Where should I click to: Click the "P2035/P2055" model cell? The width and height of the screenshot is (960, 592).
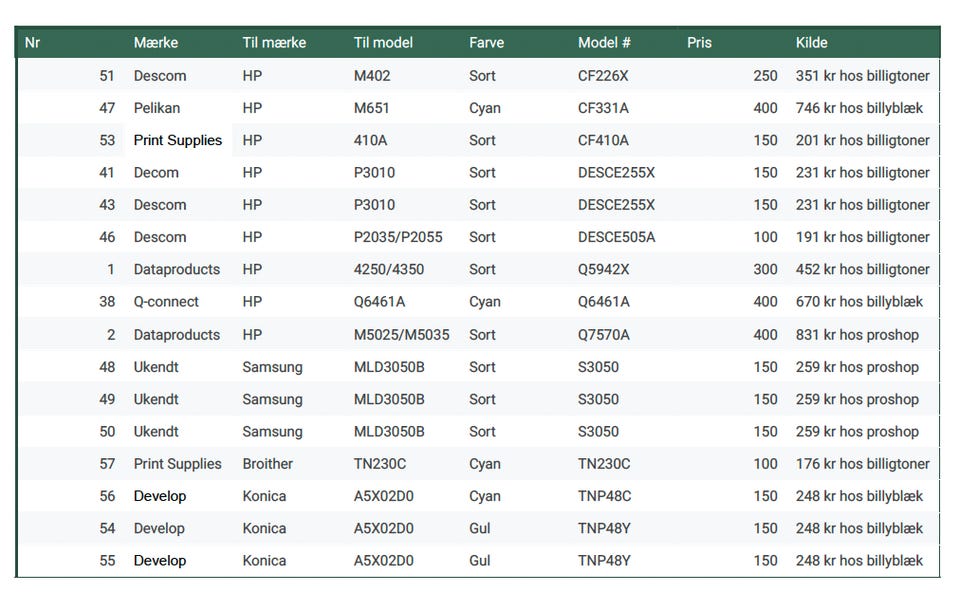[x=398, y=237]
